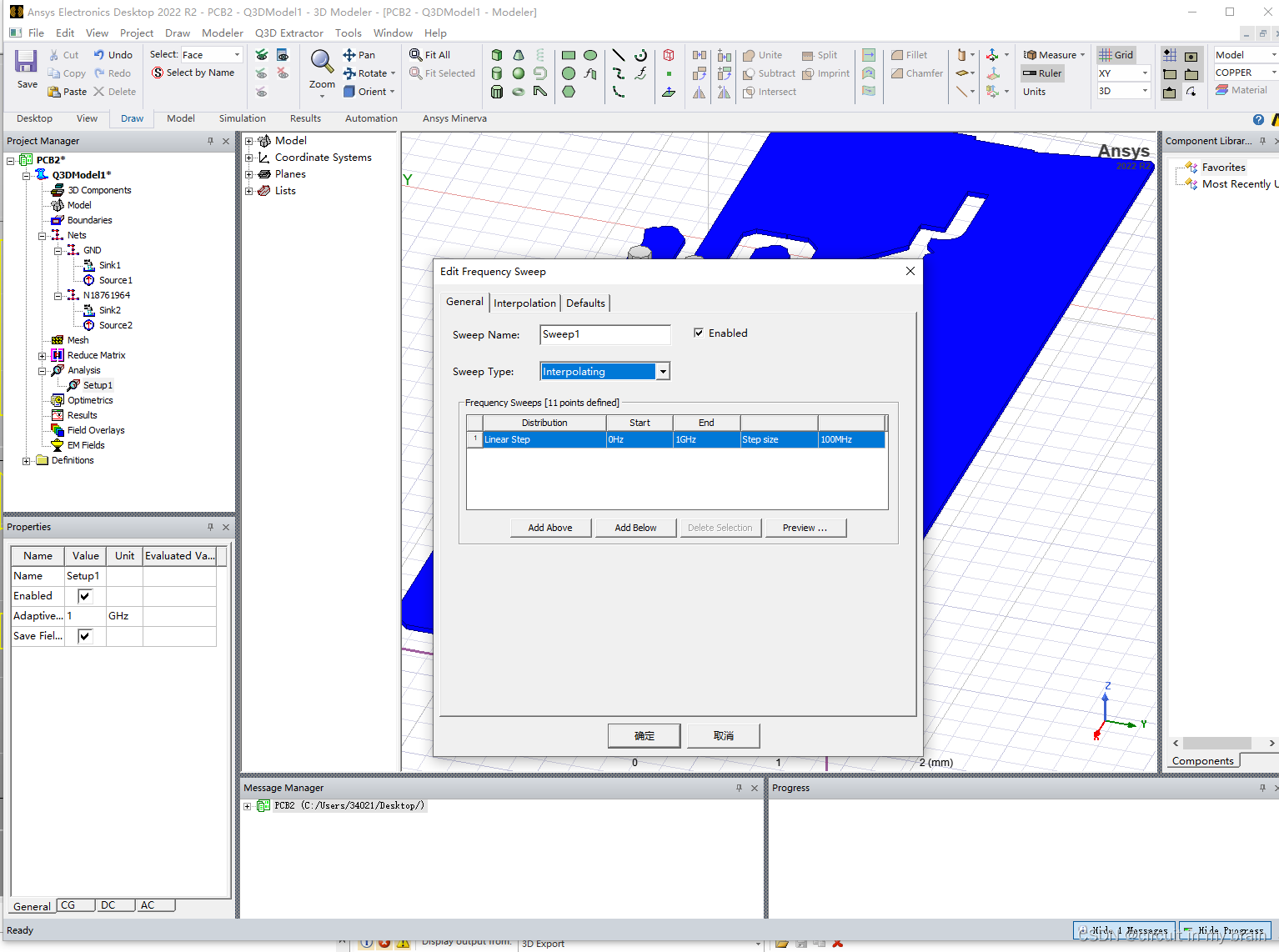Toggle the Grid display button
The height and width of the screenshot is (952, 1279).
[1116, 55]
